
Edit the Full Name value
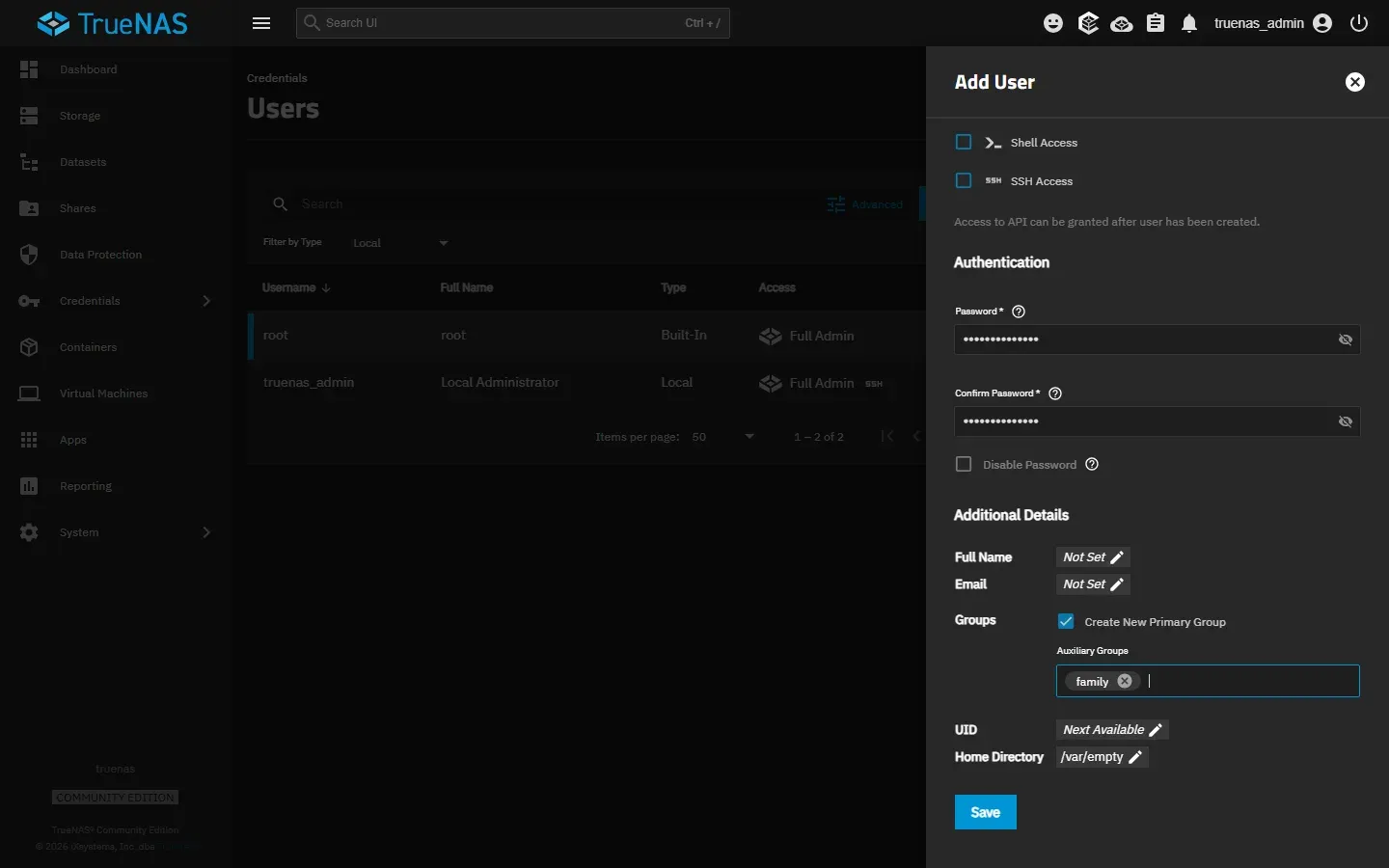1093,557
